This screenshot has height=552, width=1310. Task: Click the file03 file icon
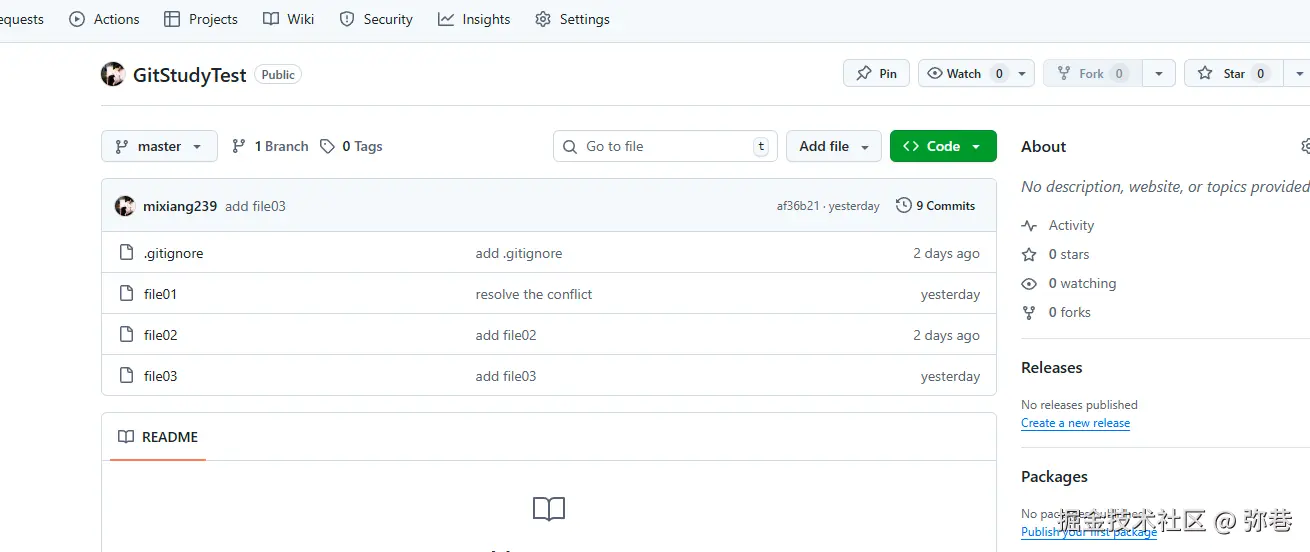tap(126, 376)
